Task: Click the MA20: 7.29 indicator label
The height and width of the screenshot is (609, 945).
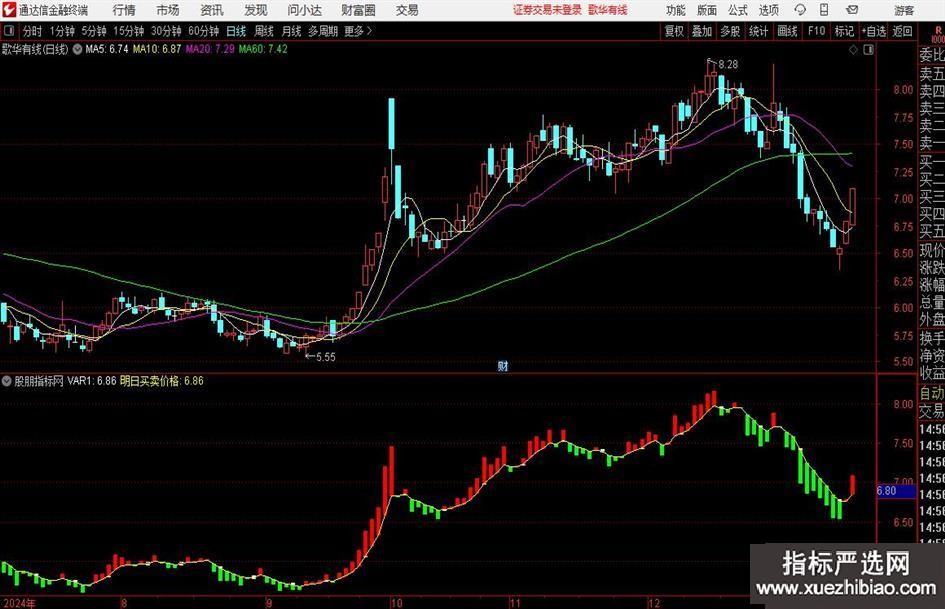Action: (210, 49)
